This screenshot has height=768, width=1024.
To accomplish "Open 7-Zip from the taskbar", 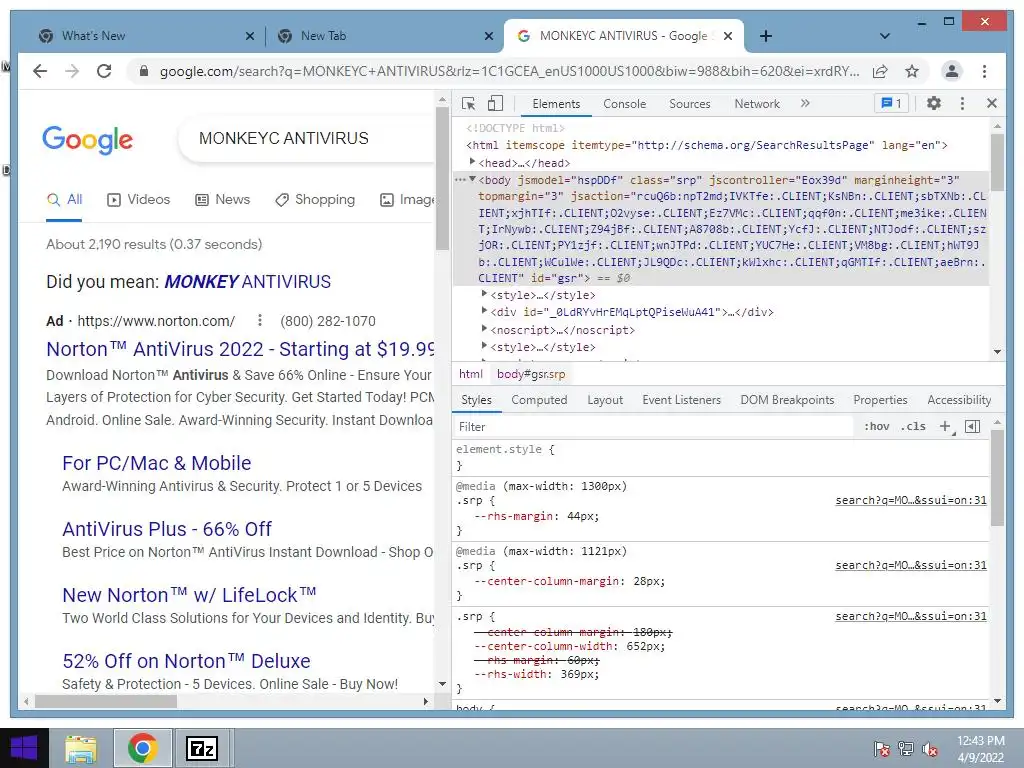I will (201, 748).
